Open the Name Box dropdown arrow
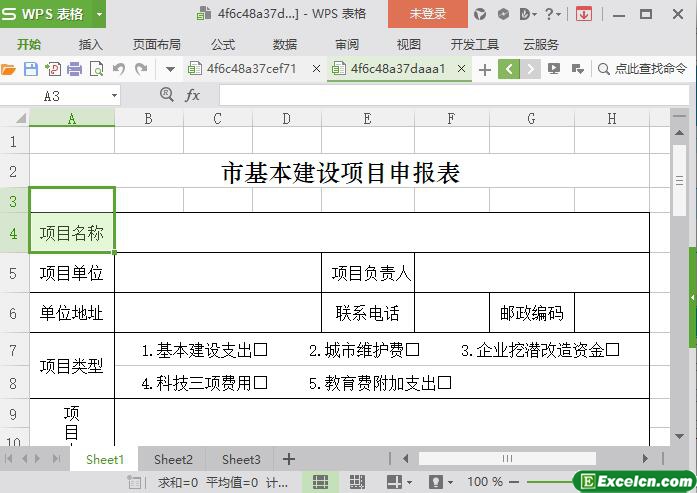The height and width of the screenshot is (493, 697). click(114, 95)
